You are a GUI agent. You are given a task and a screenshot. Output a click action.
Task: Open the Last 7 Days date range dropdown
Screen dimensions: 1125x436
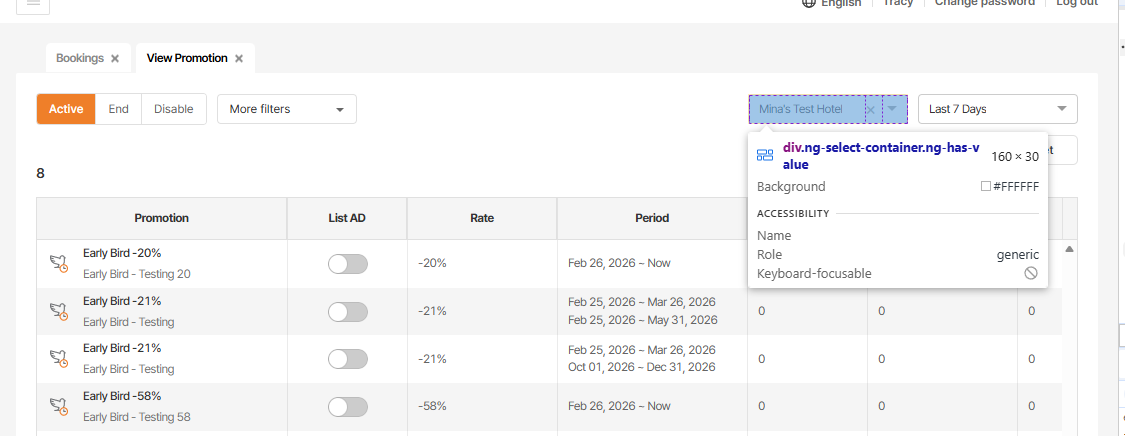(x=997, y=109)
